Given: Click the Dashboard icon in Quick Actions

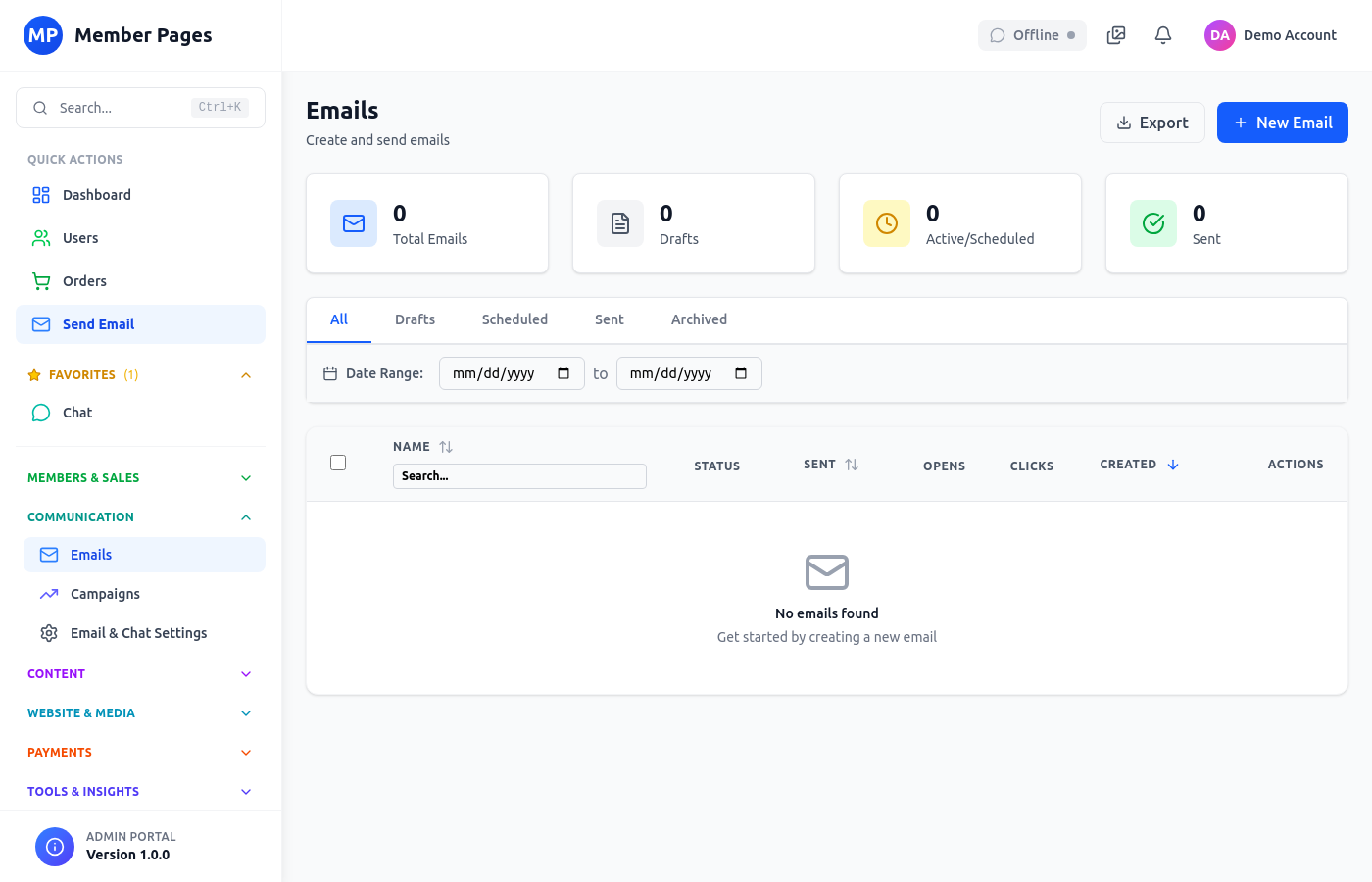Looking at the screenshot, I should click(x=40, y=194).
